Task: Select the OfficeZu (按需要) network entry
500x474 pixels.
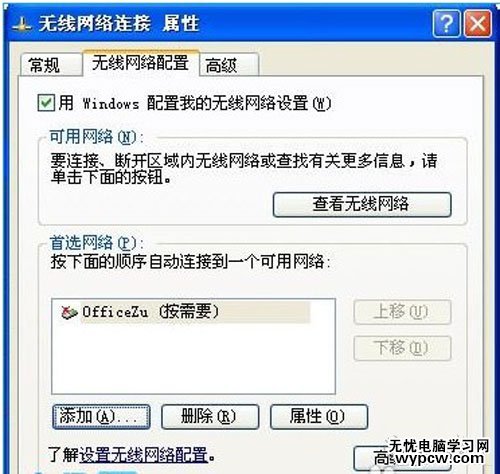Action: 186,312
